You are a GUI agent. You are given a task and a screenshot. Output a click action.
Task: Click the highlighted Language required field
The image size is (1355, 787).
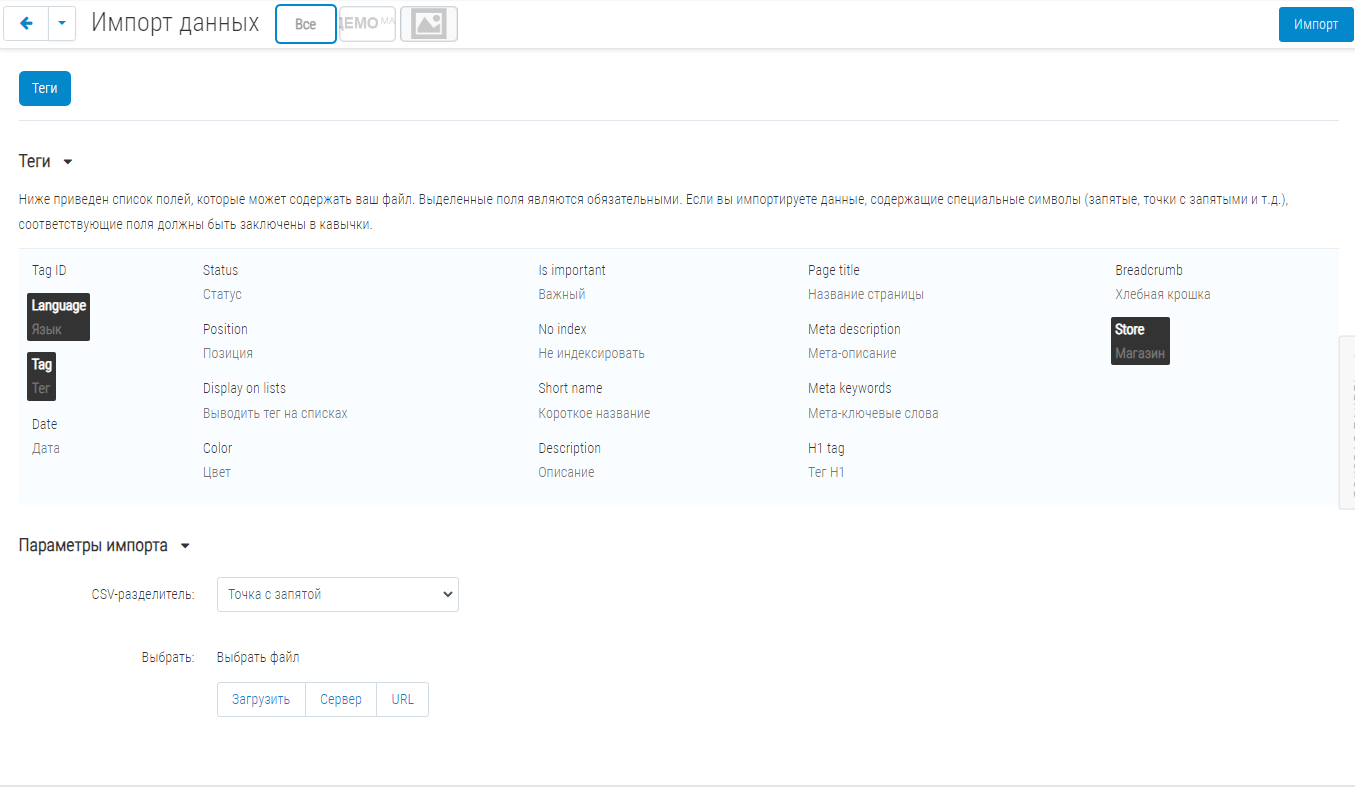coord(59,317)
